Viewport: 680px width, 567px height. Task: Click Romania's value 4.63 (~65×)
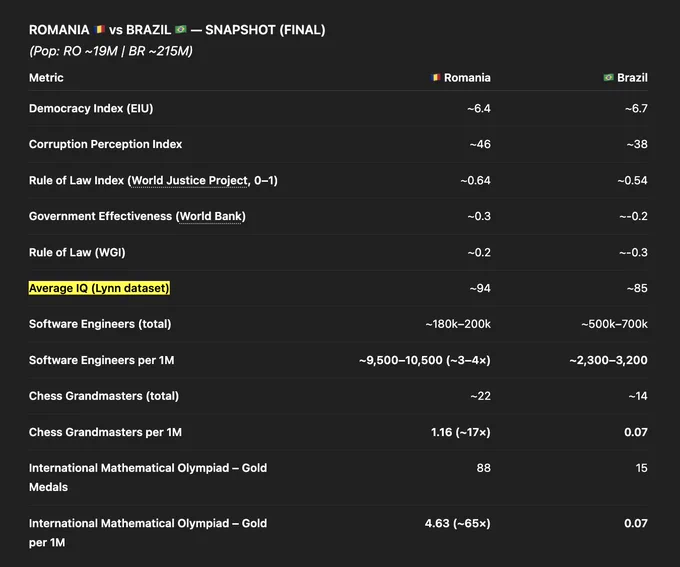pyautogui.click(x=458, y=523)
